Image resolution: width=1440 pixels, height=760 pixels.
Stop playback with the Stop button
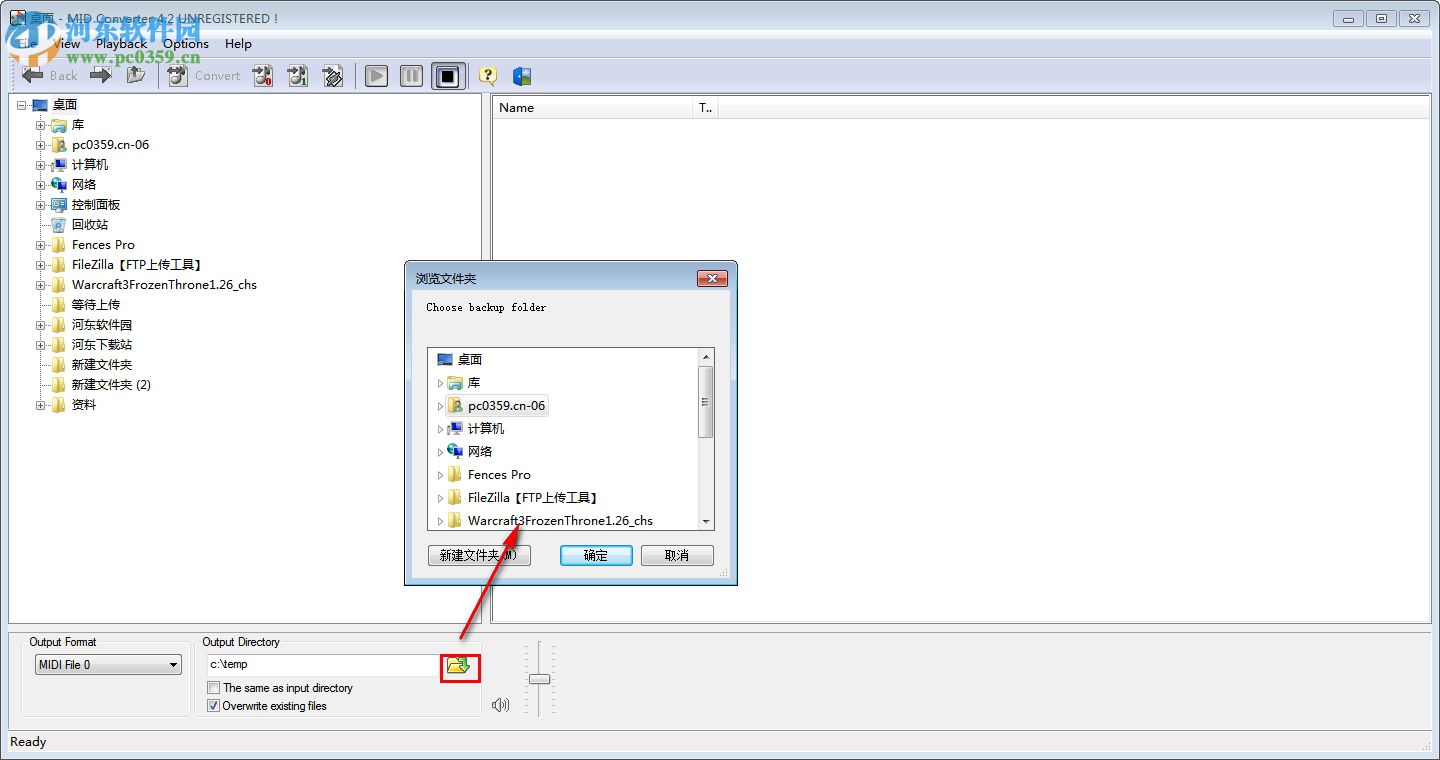pyautogui.click(x=447, y=76)
